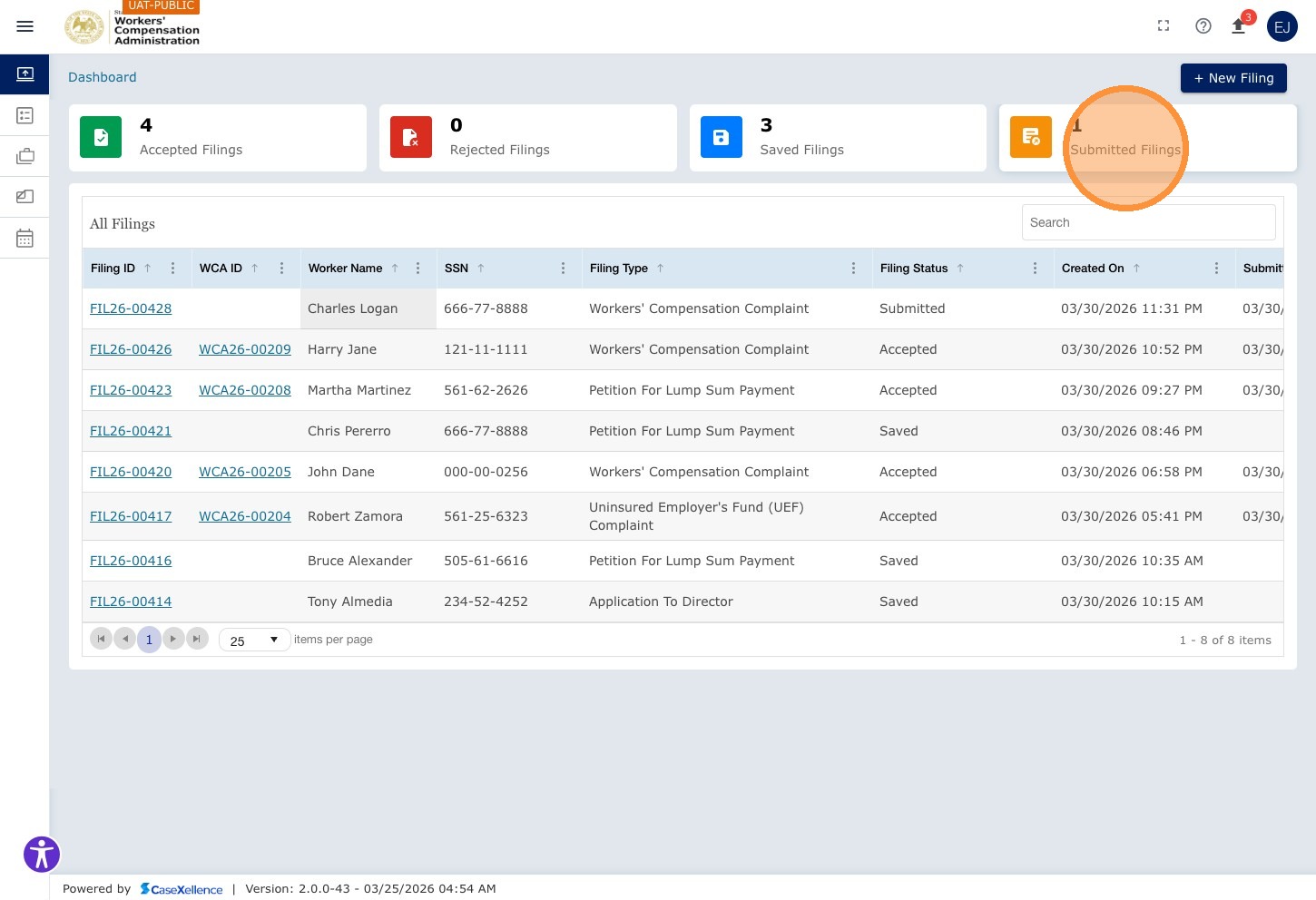Open Filing ID column options menu
Screen dimensions: 1316x900
pos(172,269)
